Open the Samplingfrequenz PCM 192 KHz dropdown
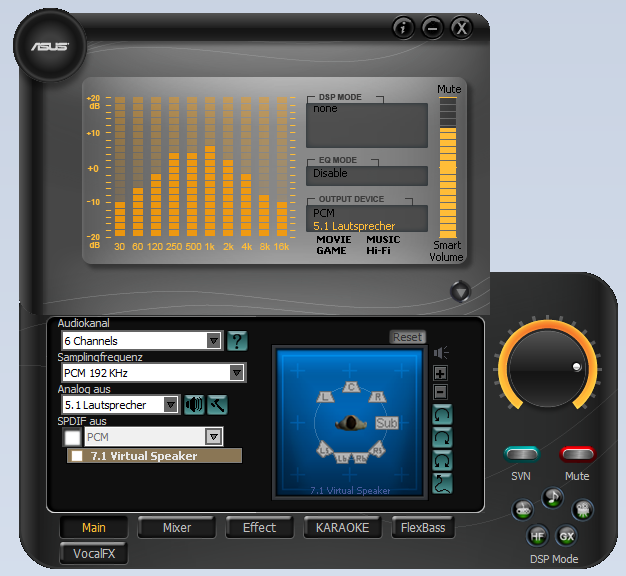The height and width of the screenshot is (576, 626). [153, 373]
